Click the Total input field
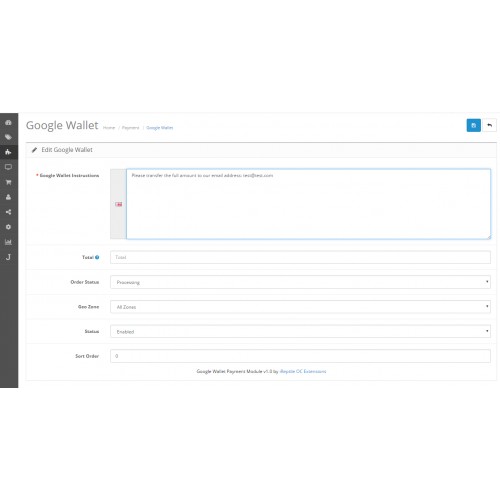The height and width of the screenshot is (500, 500). coord(300,257)
